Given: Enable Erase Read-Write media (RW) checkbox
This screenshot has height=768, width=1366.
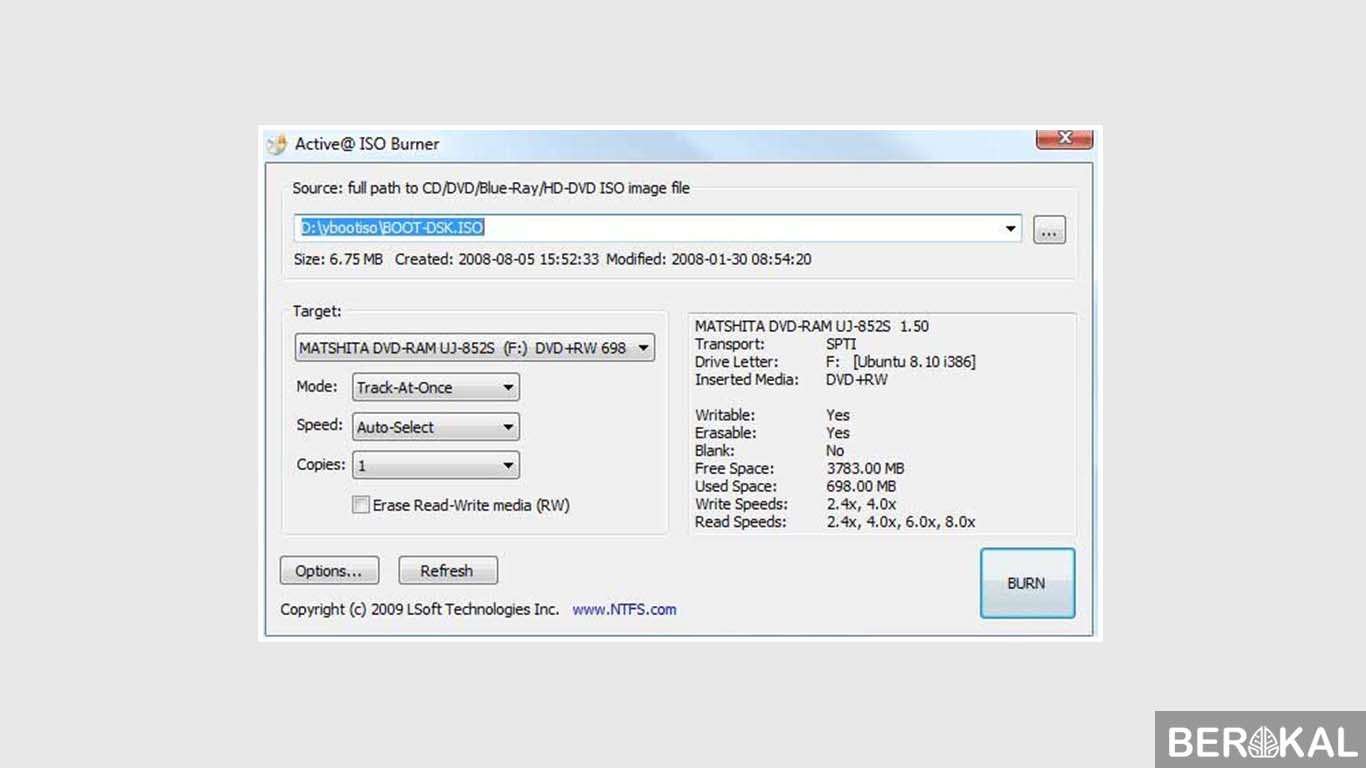Looking at the screenshot, I should coord(361,505).
